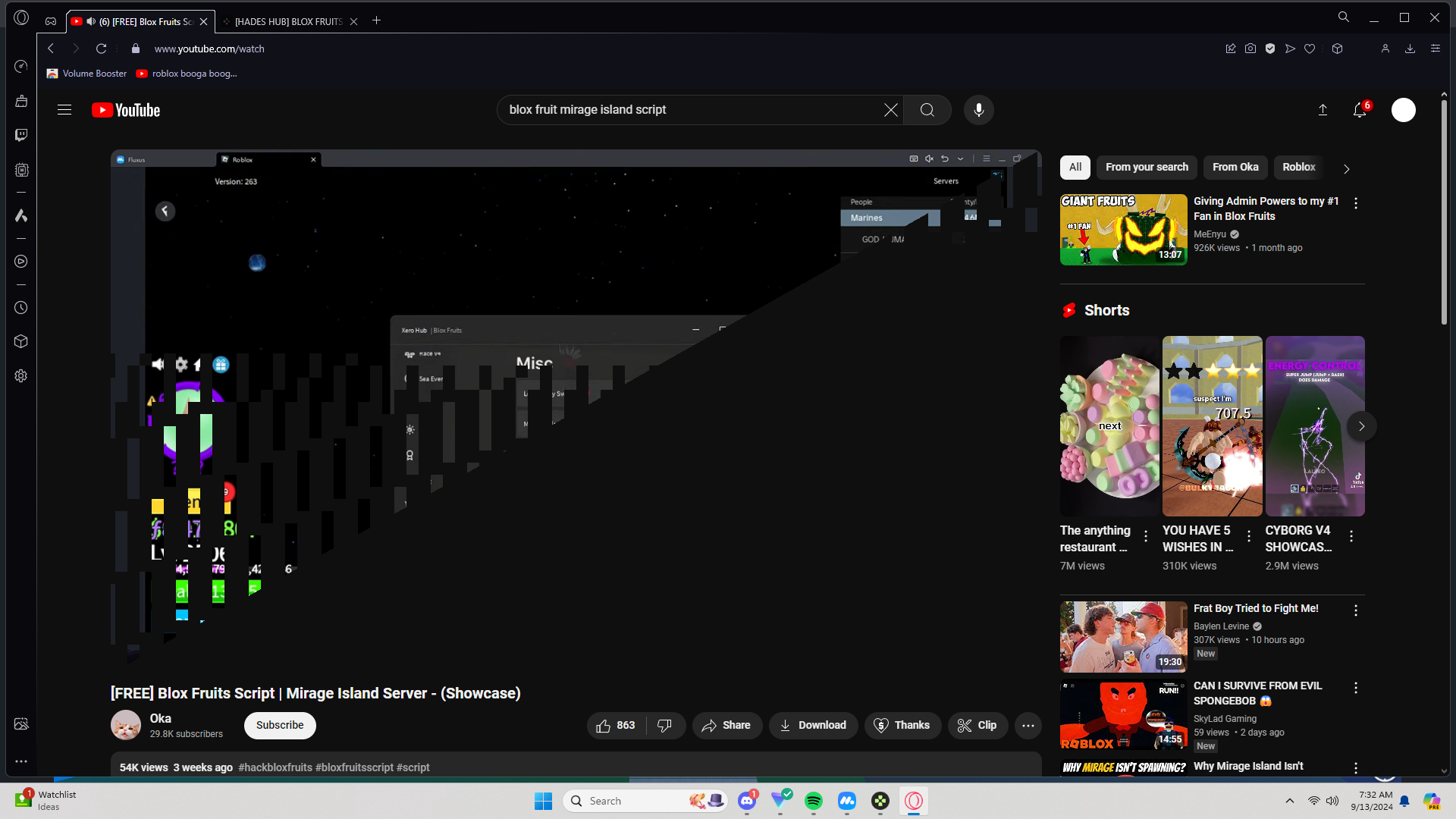Viewport: 1456px width, 819px height.
Task: Open Twitch in the Opera sidebar
Action: [x=21, y=135]
